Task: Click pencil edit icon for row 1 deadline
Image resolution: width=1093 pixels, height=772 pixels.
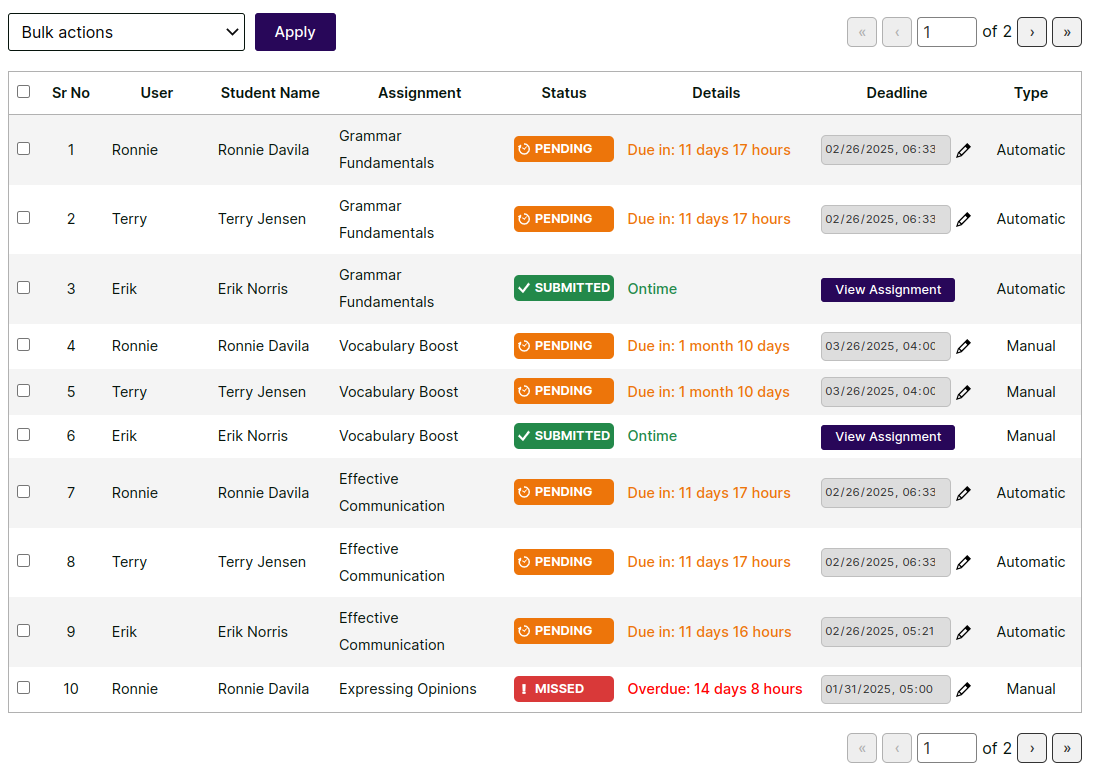Action: point(963,150)
